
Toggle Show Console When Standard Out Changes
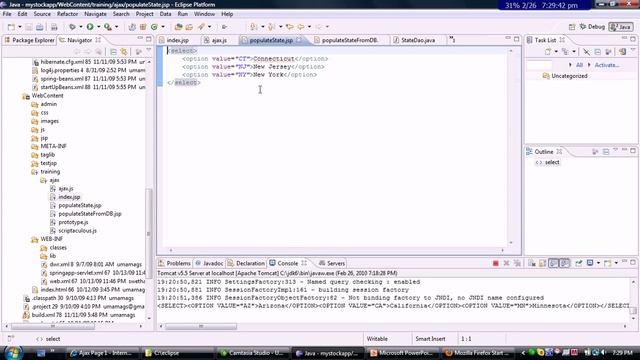553,263
